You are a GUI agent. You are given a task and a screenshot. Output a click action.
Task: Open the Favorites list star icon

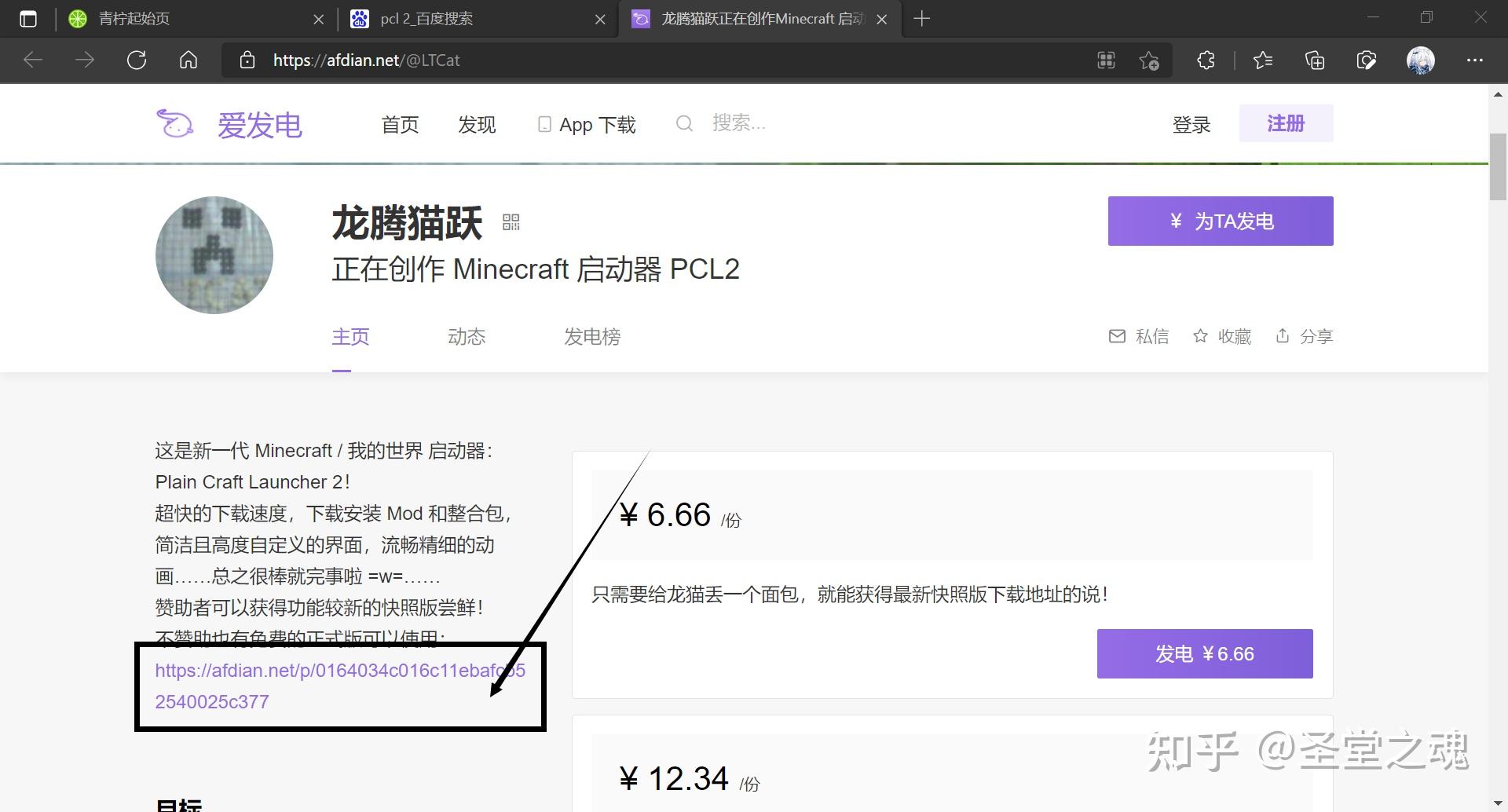point(1263,60)
